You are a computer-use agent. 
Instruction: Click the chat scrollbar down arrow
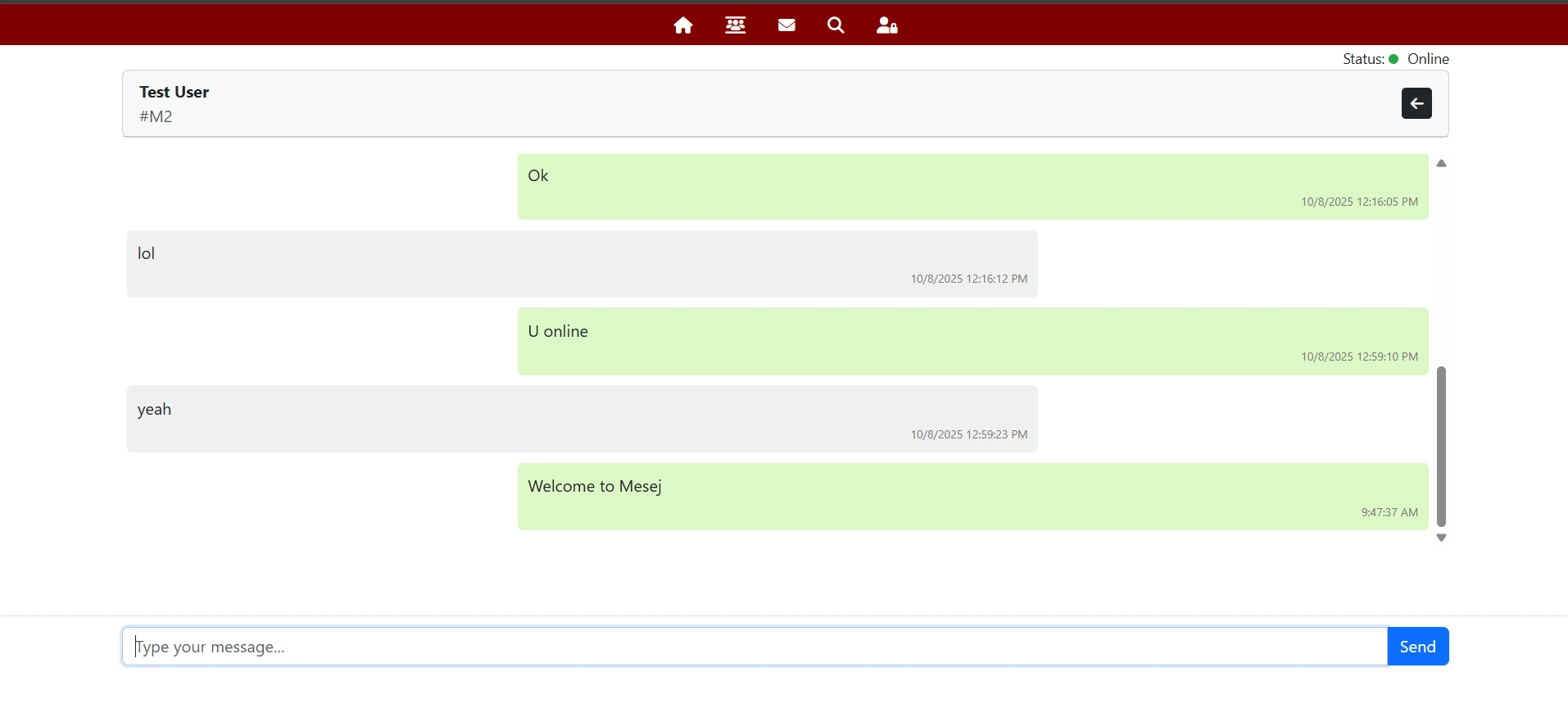tap(1441, 538)
